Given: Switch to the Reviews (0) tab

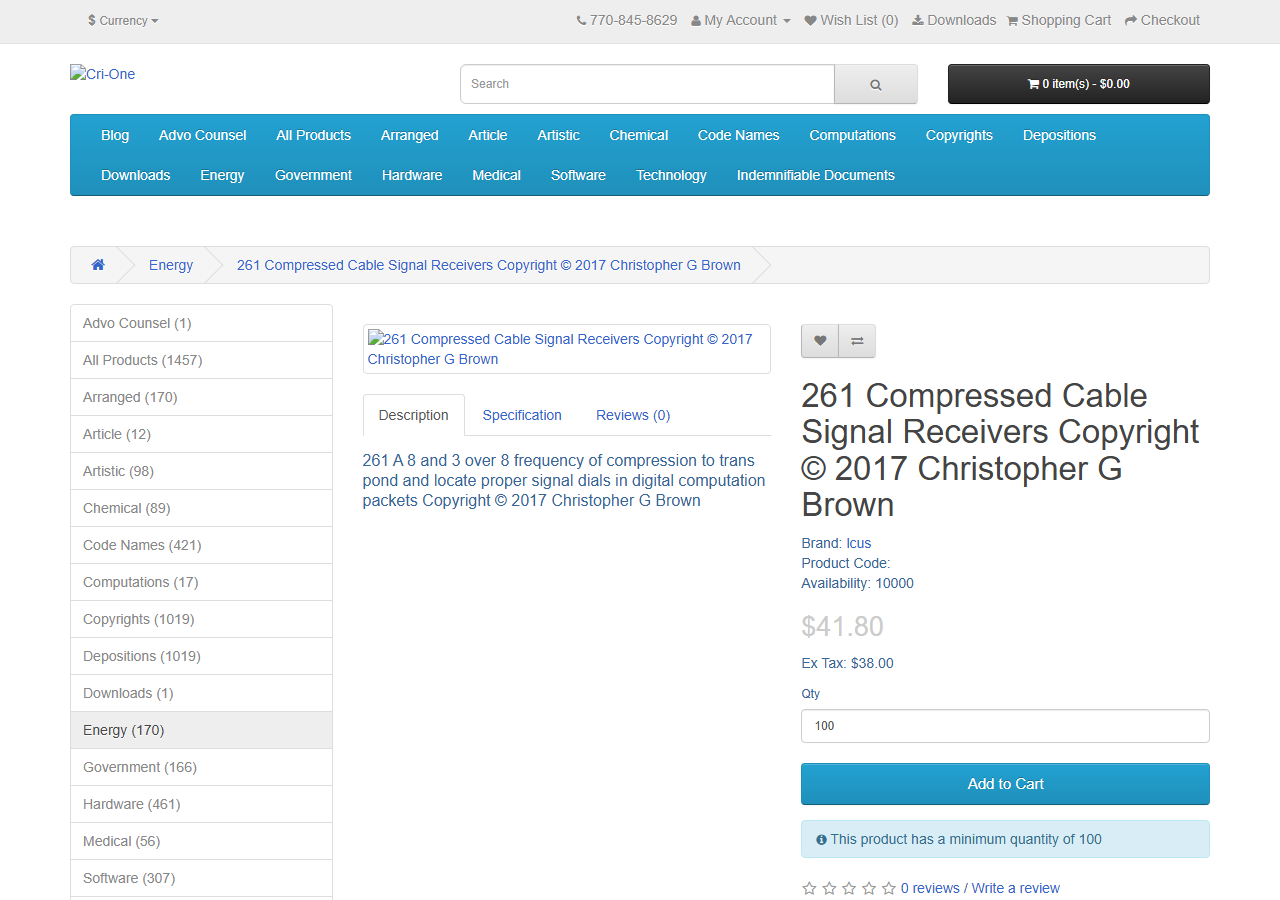Looking at the screenshot, I should click(633, 415).
